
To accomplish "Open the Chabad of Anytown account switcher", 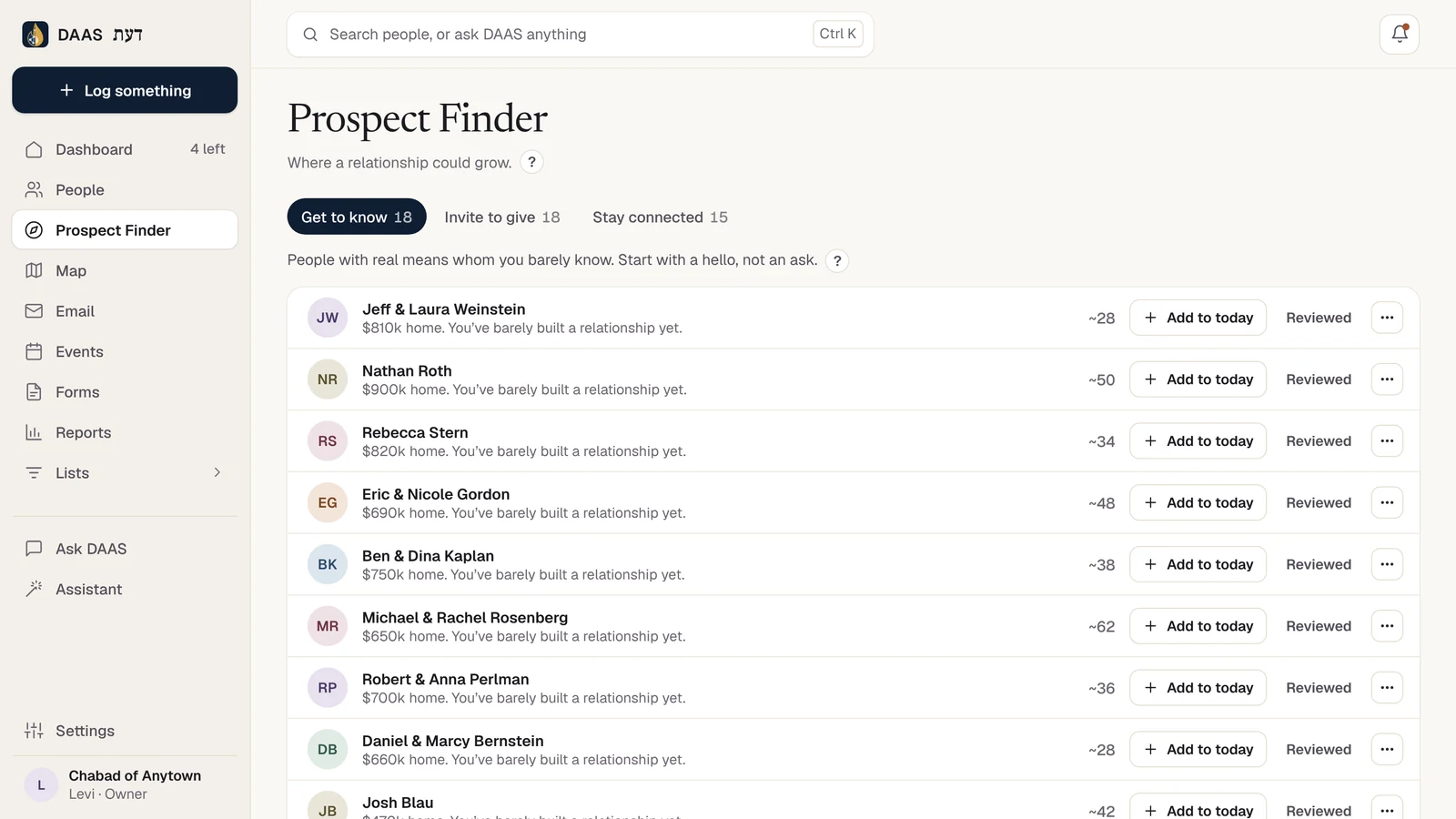I will coord(125,784).
